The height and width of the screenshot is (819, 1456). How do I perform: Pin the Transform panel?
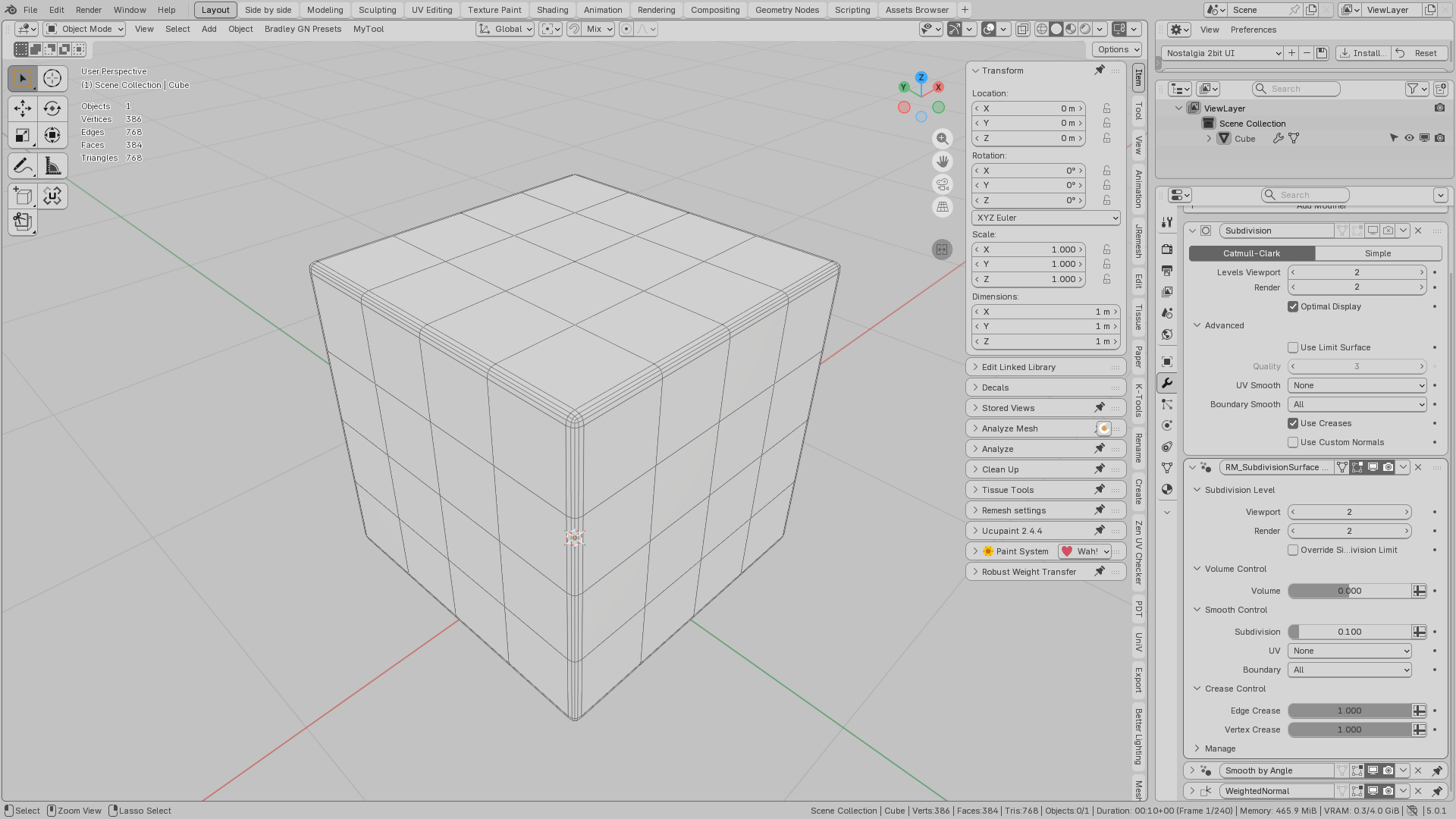(1100, 71)
